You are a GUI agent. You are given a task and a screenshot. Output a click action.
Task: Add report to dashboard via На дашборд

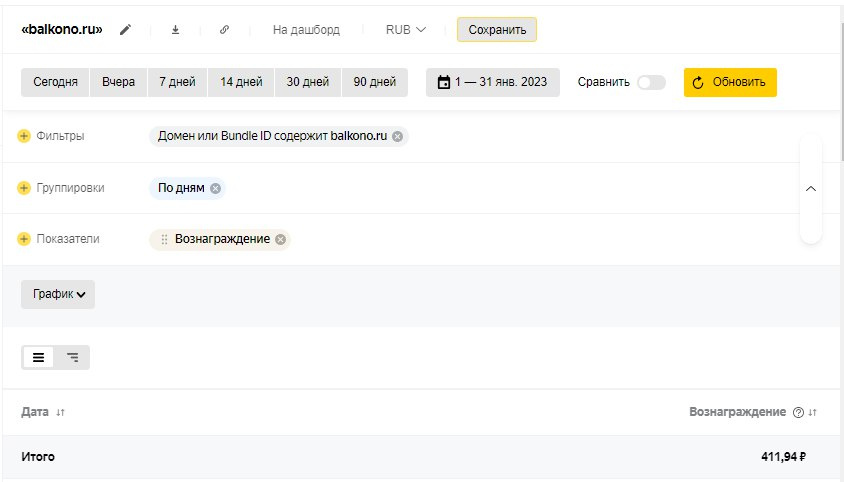pyautogui.click(x=306, y=30)
